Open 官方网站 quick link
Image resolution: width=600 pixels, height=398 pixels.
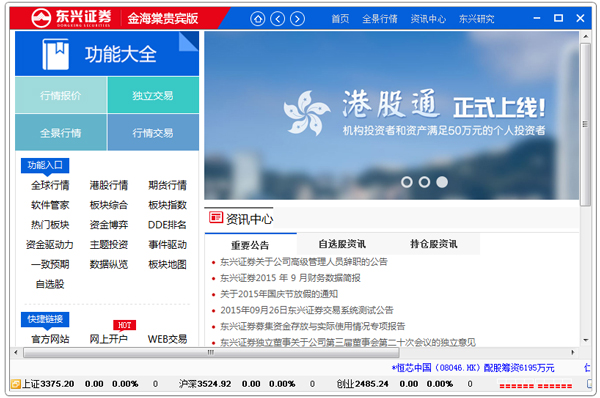[50, 339]
